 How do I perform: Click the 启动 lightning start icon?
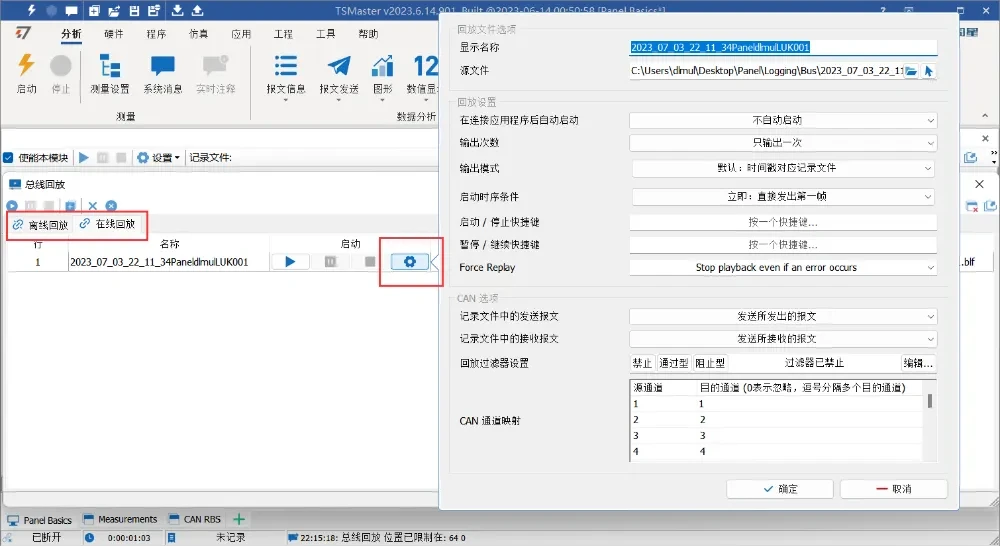(27, 67)
